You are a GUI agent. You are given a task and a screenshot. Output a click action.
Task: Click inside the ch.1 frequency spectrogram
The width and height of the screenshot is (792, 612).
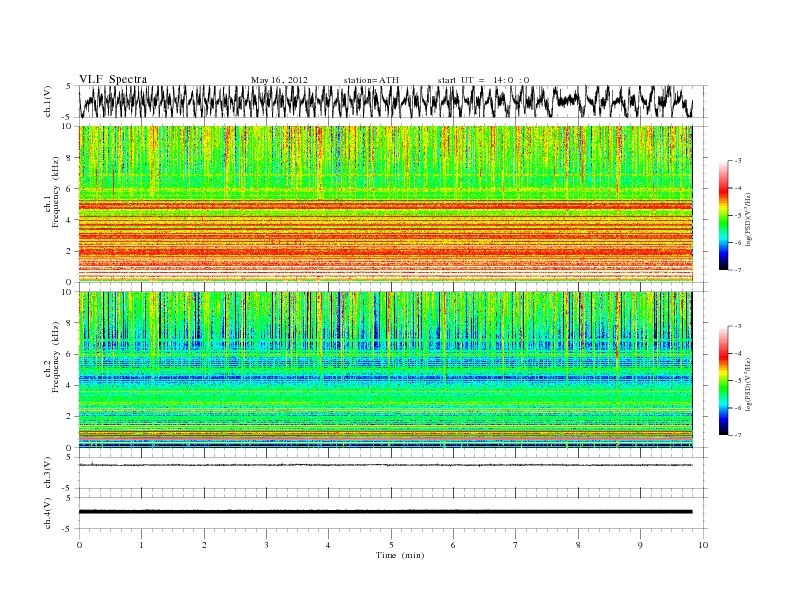click(x=385, y=204)
